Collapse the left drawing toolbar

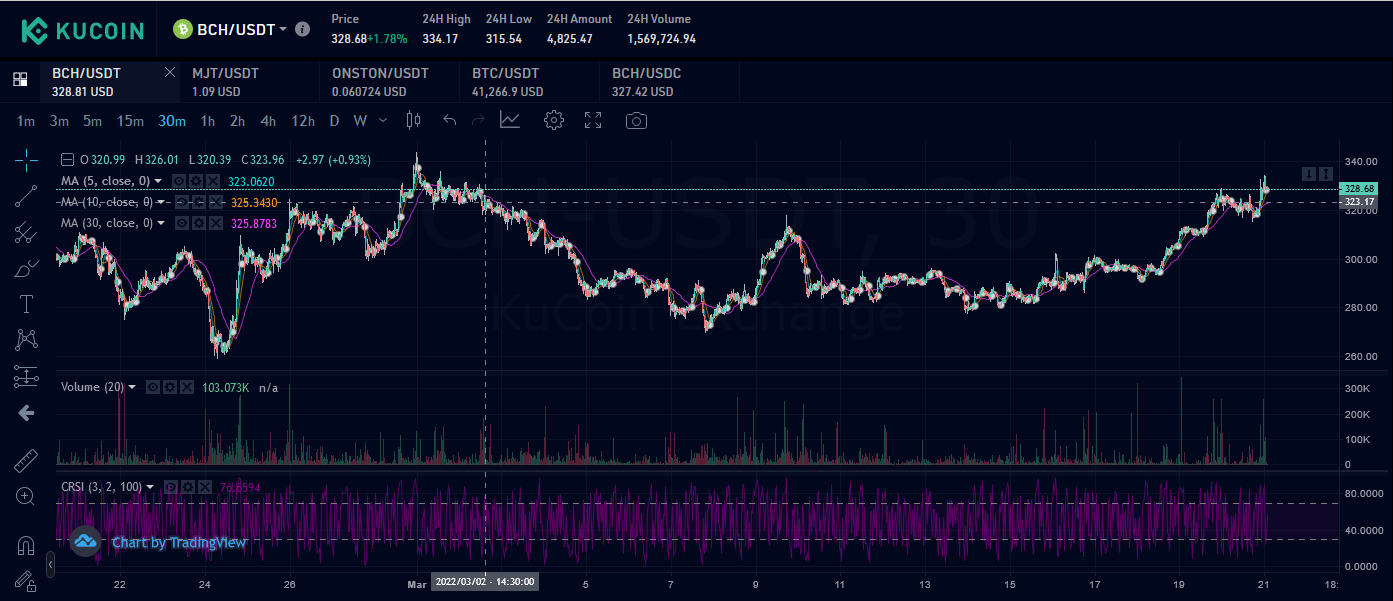pyautogui.click(x=51, y=567)
